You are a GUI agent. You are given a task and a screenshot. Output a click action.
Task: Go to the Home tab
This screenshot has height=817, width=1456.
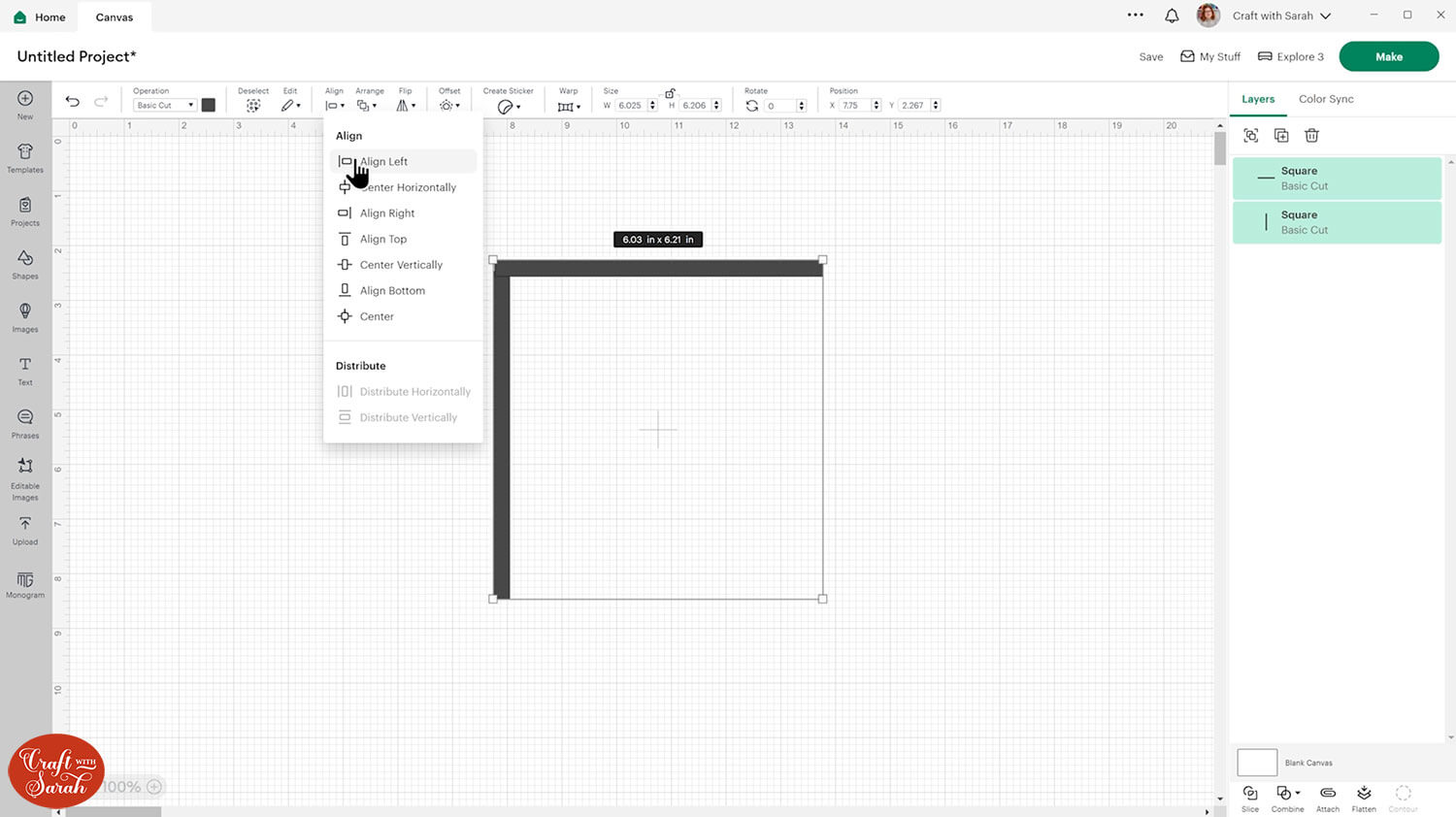(x=41, y=17)
